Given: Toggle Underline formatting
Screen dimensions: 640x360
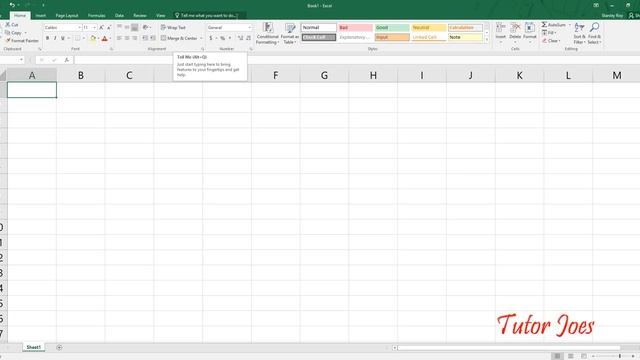Looking at the screenshot, I should (x=63, y=38).
